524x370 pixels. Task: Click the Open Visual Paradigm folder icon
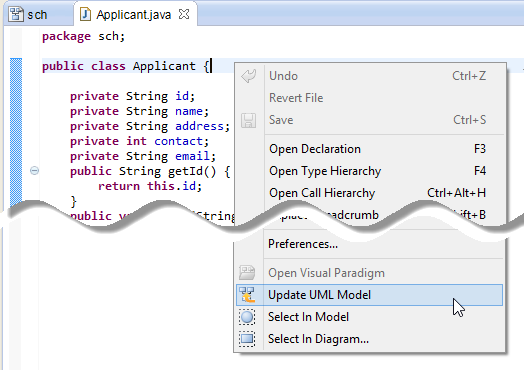(x=247, y=273)
